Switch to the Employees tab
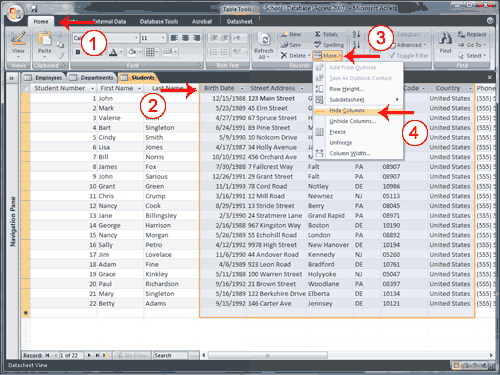500x375 pixels. tap(44, 78)
